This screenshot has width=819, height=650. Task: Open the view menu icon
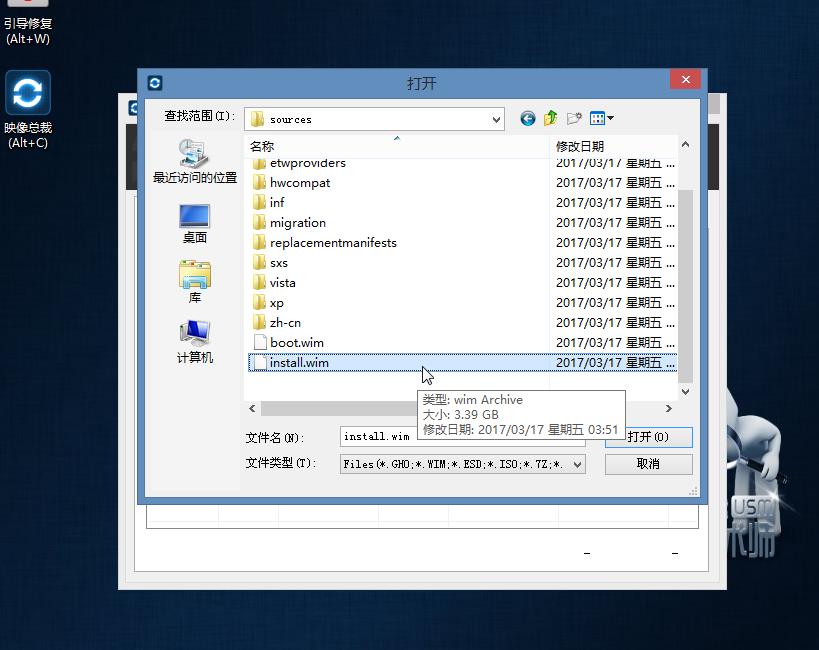[601, 119]
